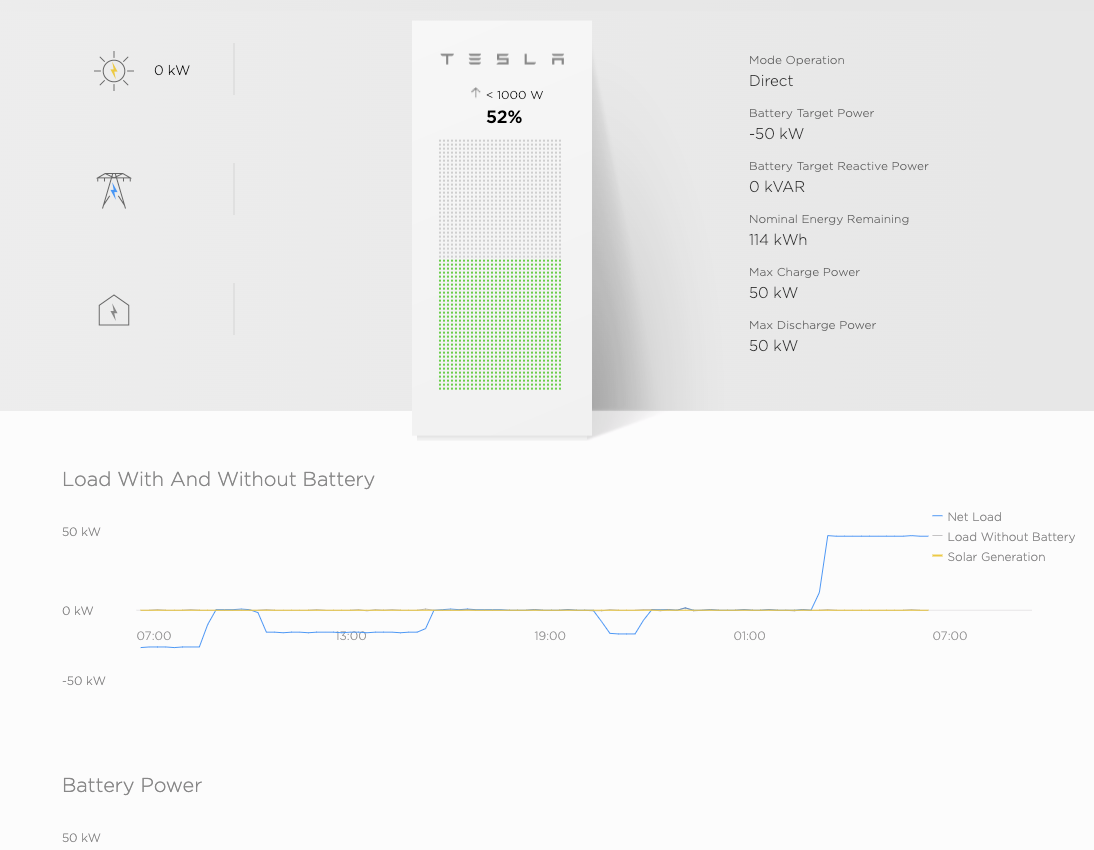Viewport: 1094px width, 850px height.
Task: Click the 13:00 mark on the load chart
Action: pyautogui.click(x=351, y=636)
